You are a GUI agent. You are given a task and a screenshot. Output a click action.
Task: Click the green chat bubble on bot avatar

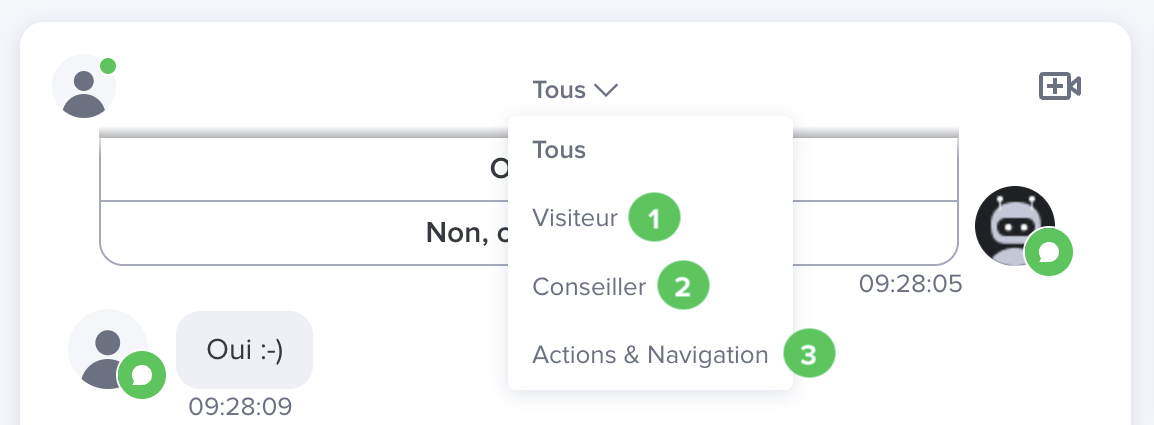pos(1049,252)
